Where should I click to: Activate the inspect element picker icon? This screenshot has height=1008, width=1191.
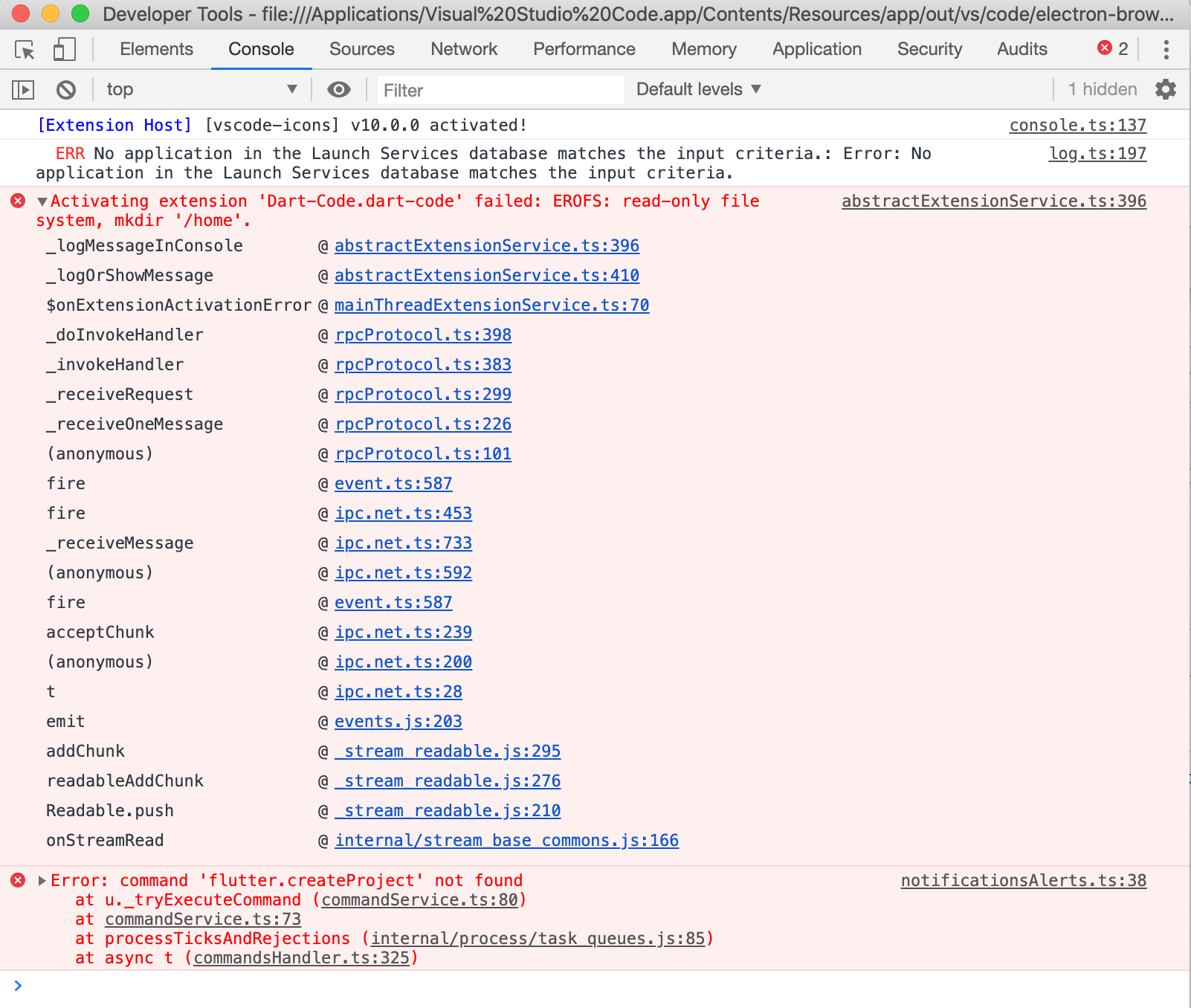click(x=25, y=50)
